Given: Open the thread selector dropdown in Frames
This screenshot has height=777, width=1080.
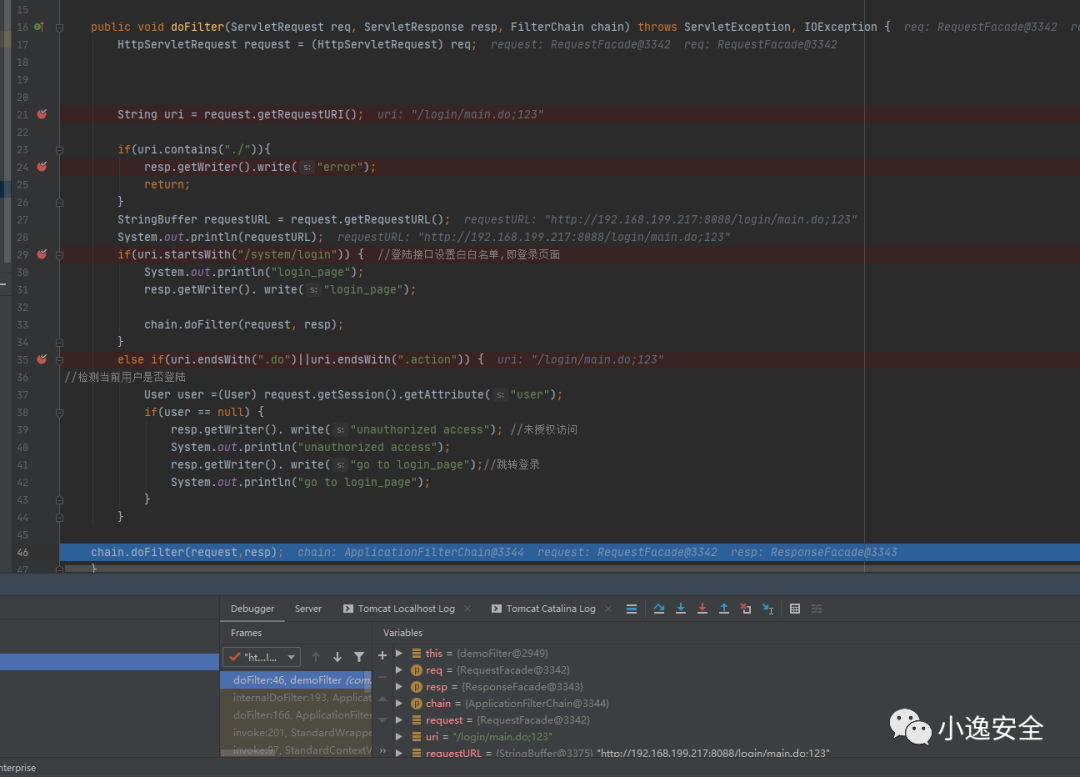Looking at the screenshot, I should (x=262, y=657).
